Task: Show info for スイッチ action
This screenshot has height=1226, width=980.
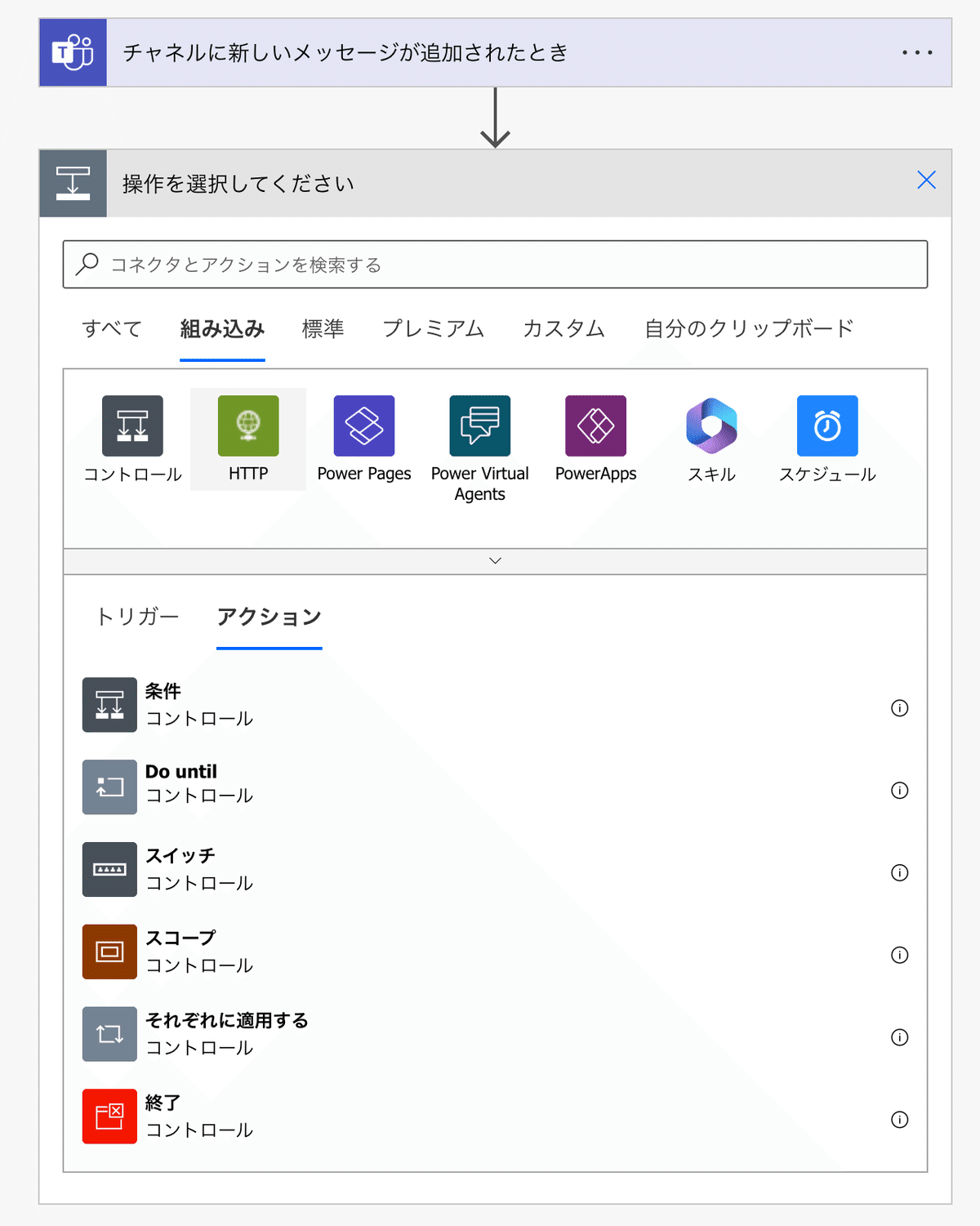Action: [899, 873]
